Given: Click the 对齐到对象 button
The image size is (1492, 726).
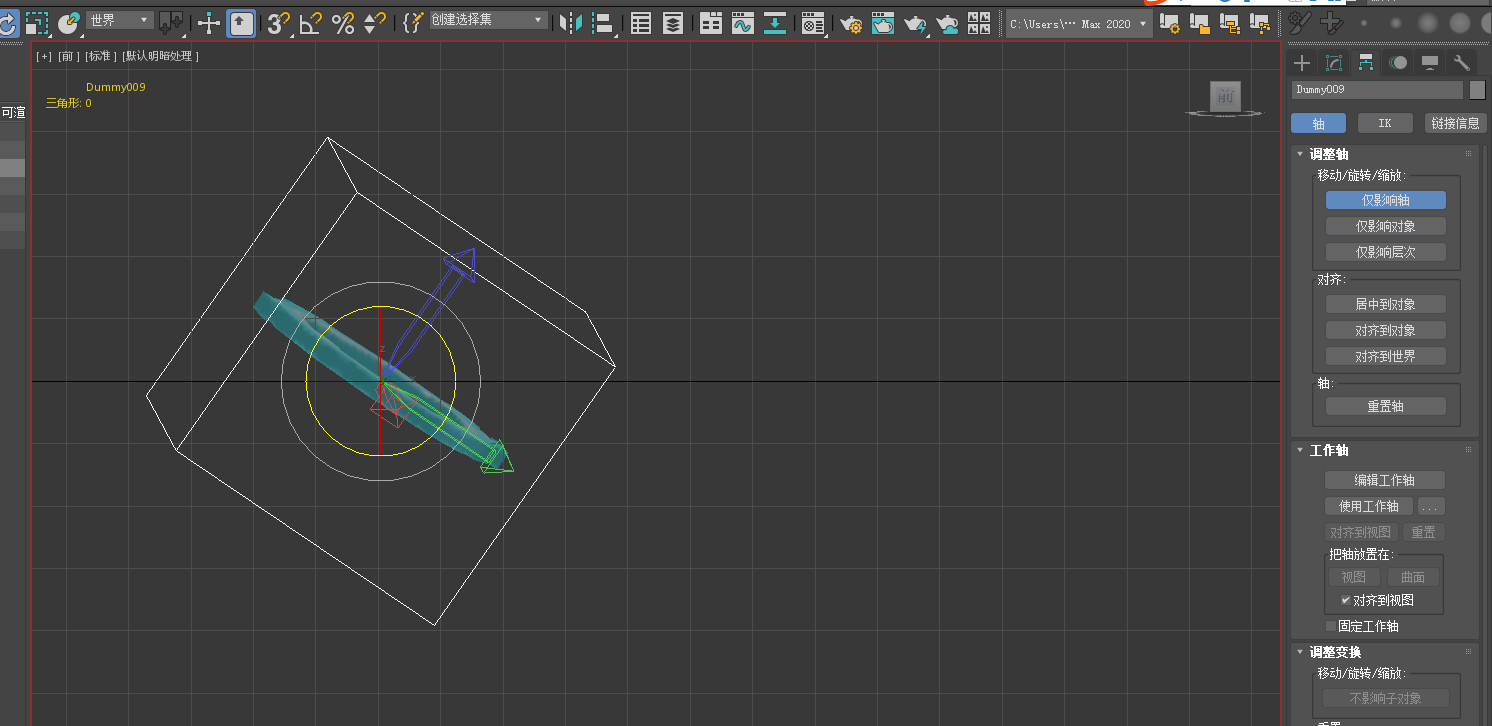Looking at the screenshot, I should [x=1386, y=330].
